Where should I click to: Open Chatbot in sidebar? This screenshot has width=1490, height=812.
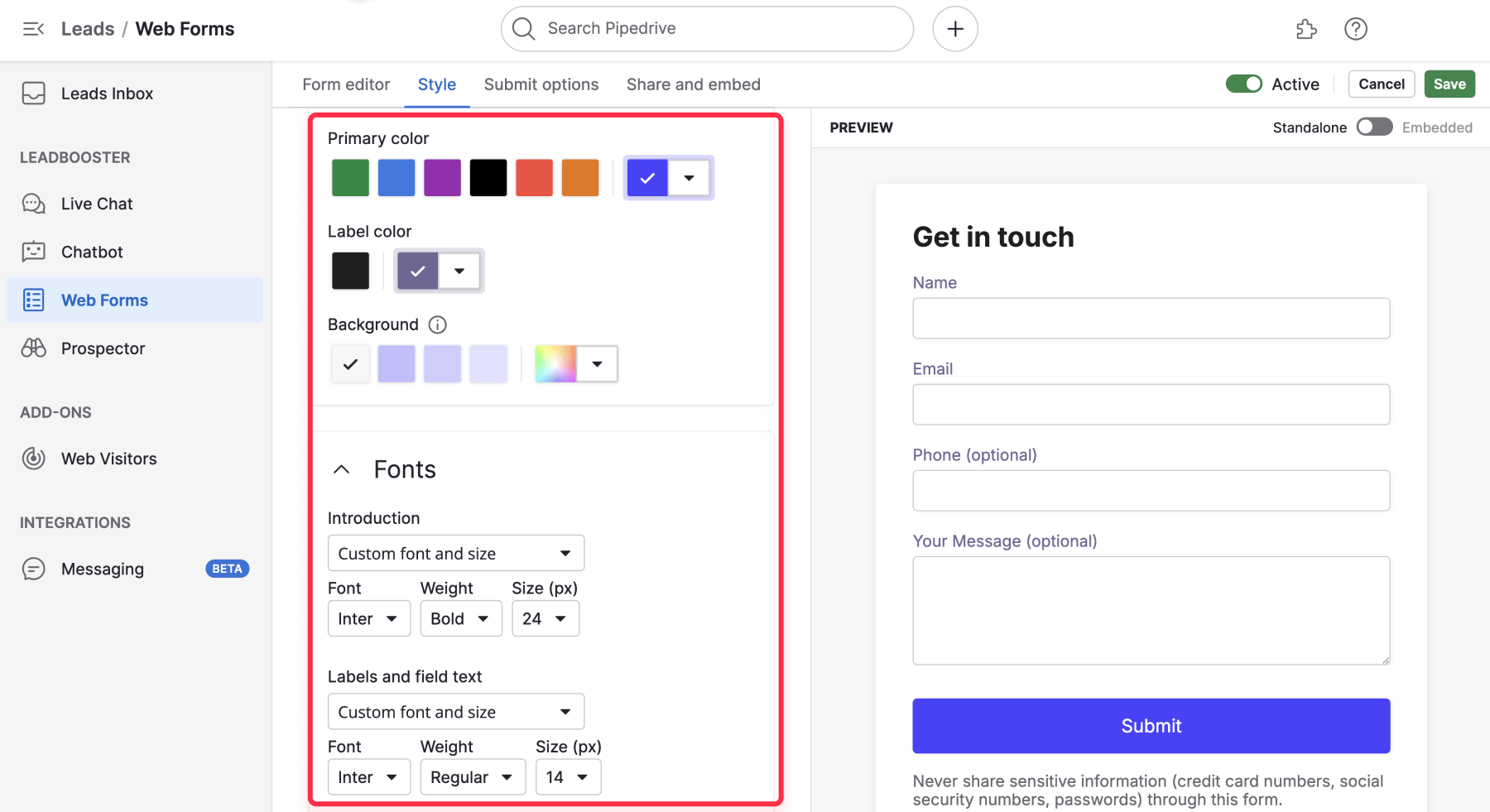pos(92,252)
